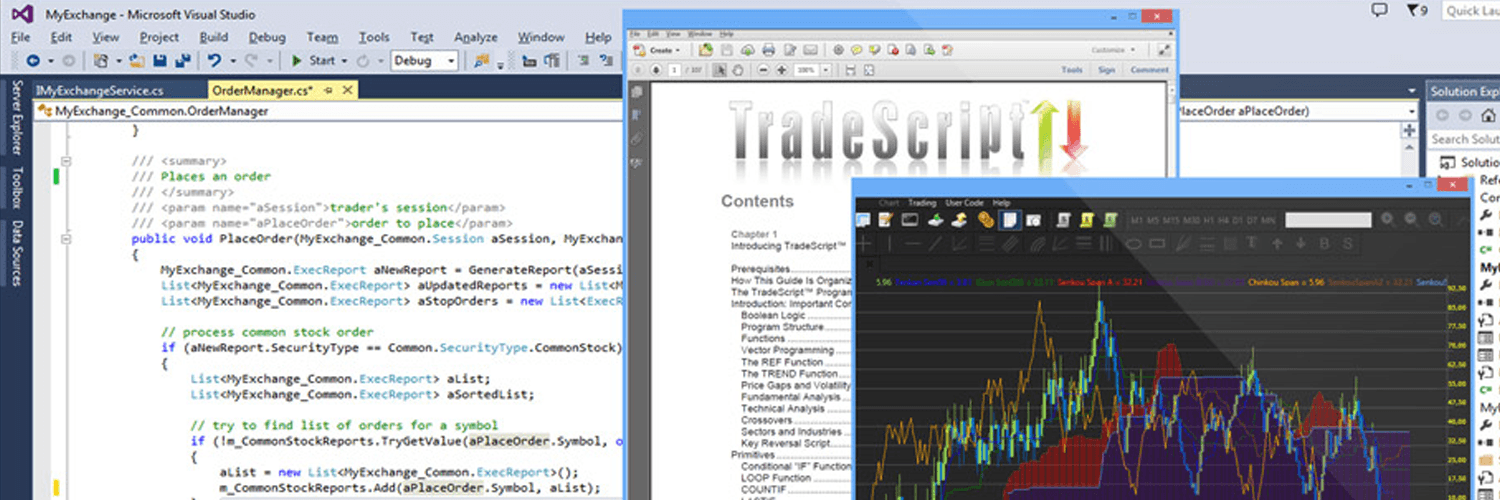This screenshot has width=1500, height=500.
Task: Select the ellipse drawing tool in chart window
Action: pyautogui.click(x=1133, y=243)
